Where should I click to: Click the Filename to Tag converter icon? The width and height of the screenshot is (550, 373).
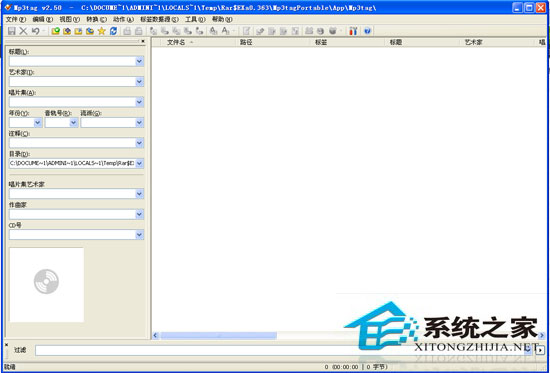165,31
